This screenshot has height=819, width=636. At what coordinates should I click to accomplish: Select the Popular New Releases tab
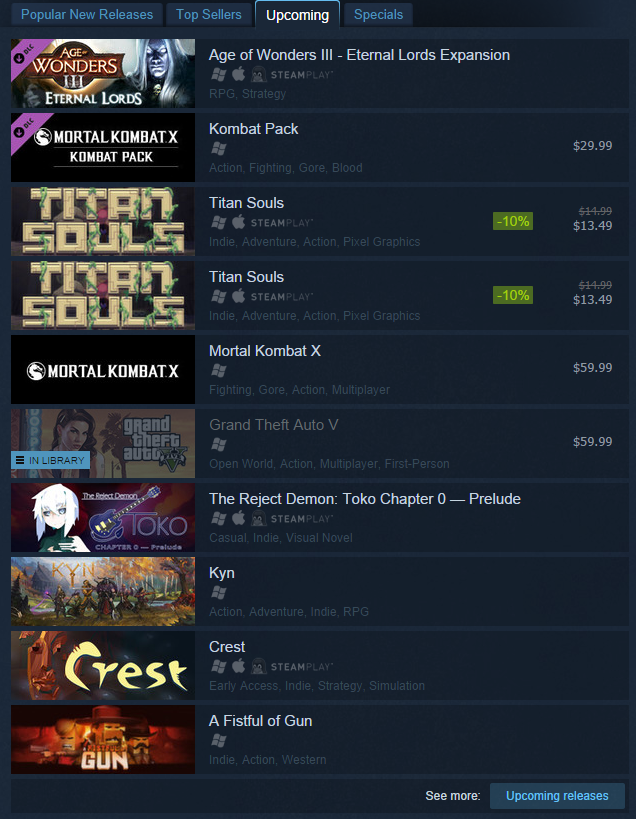[x=87, y=14]
